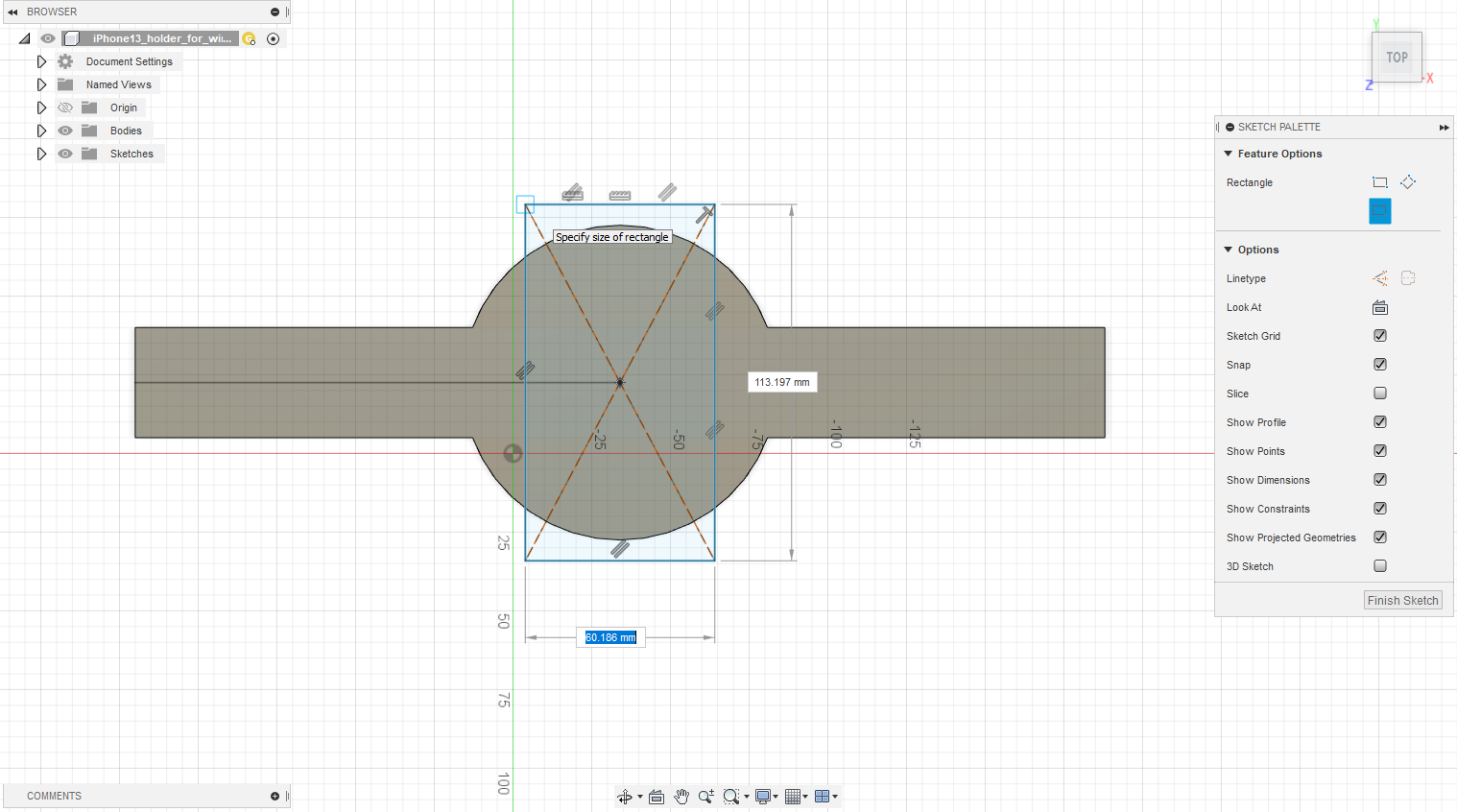Click the 60.186 mm width input field
This screenshot has width=1457, height=812.
tap(610, 637)
